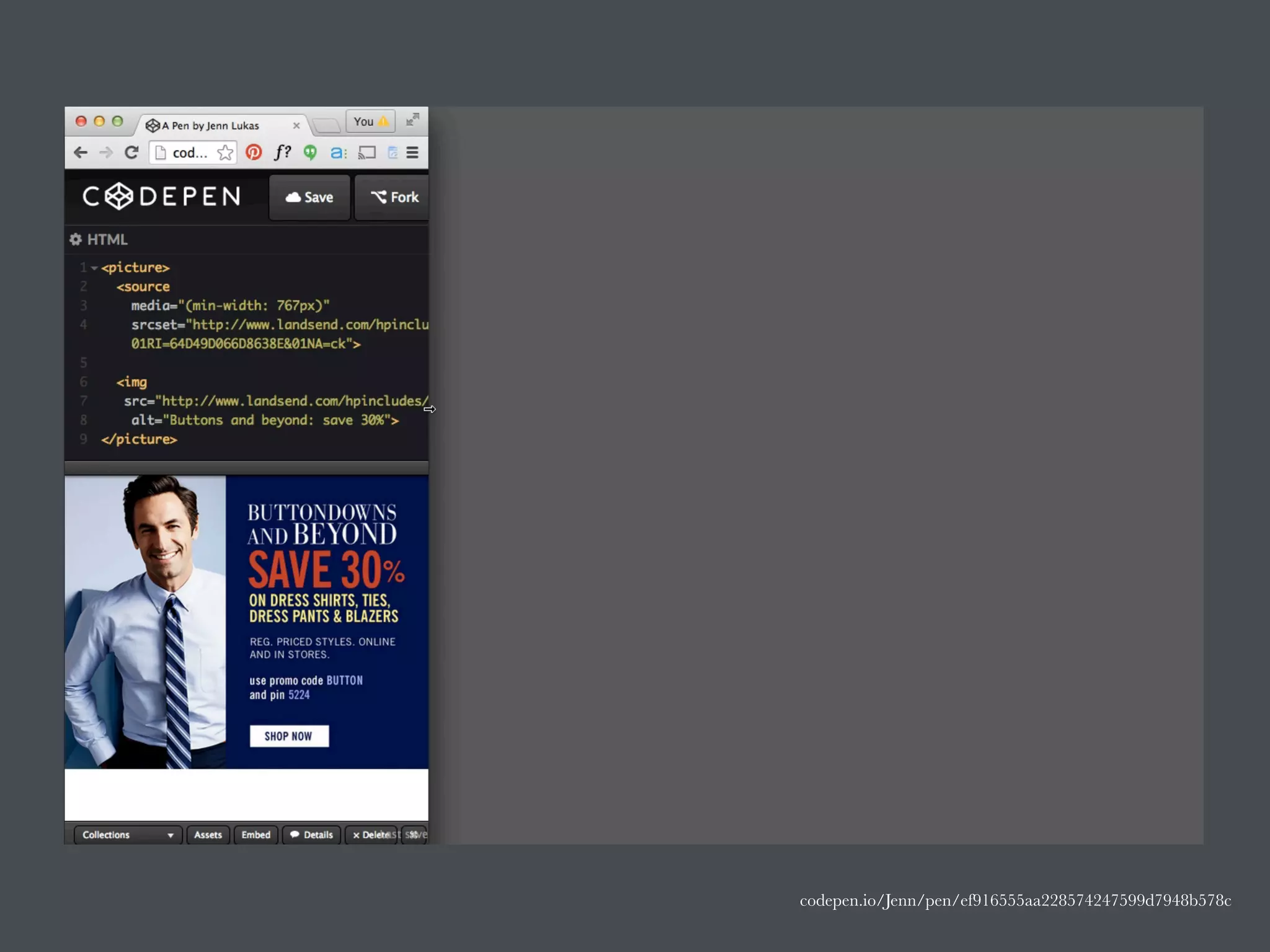Screen dimensions: 1270x952
Task: Click alt="Buttons and beyond: save 30%" text
Action: click(265, 420)
